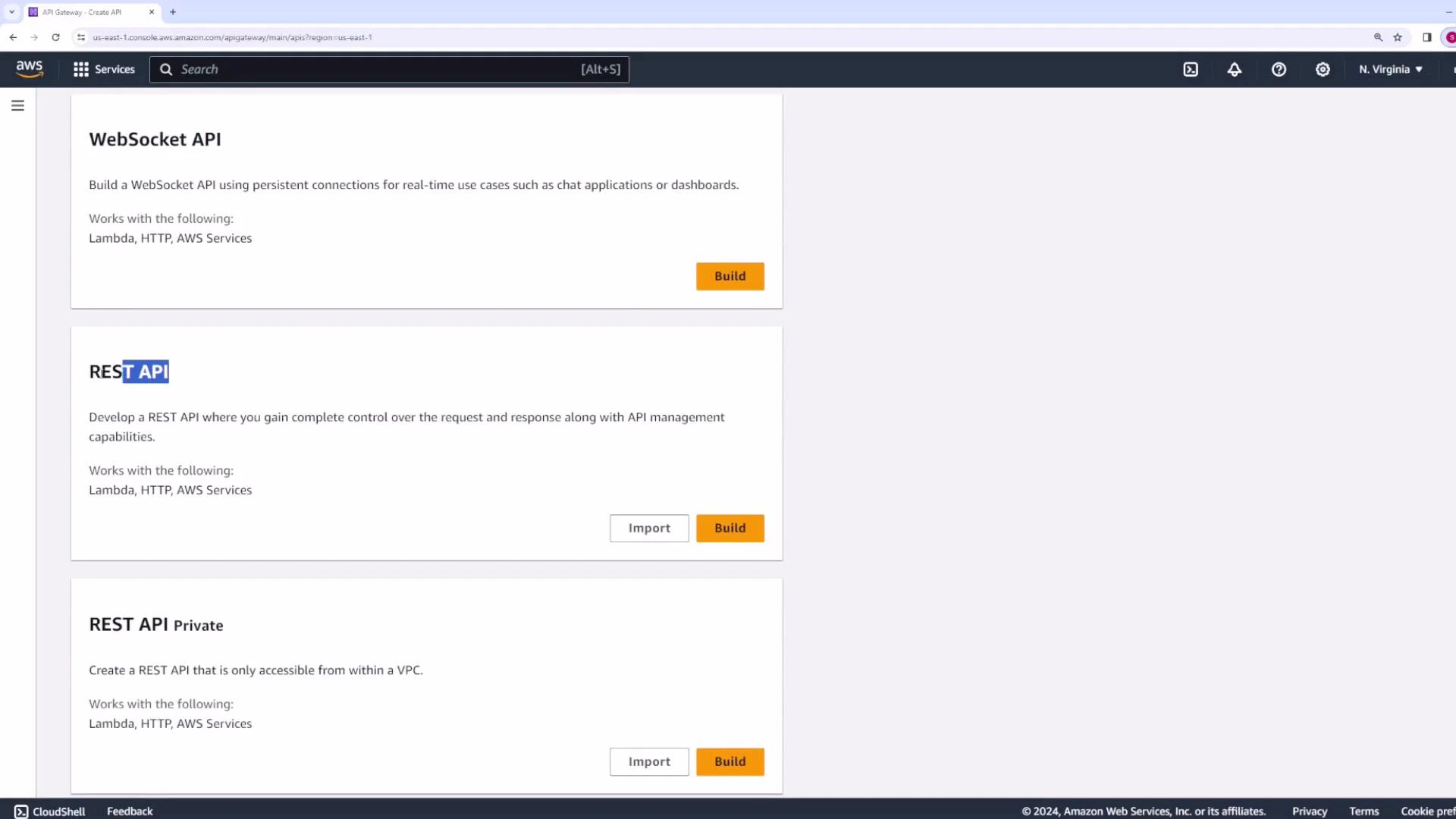
Task: Open CloudShell from the top navigation bar
Action: click(x=1191, y=69)
